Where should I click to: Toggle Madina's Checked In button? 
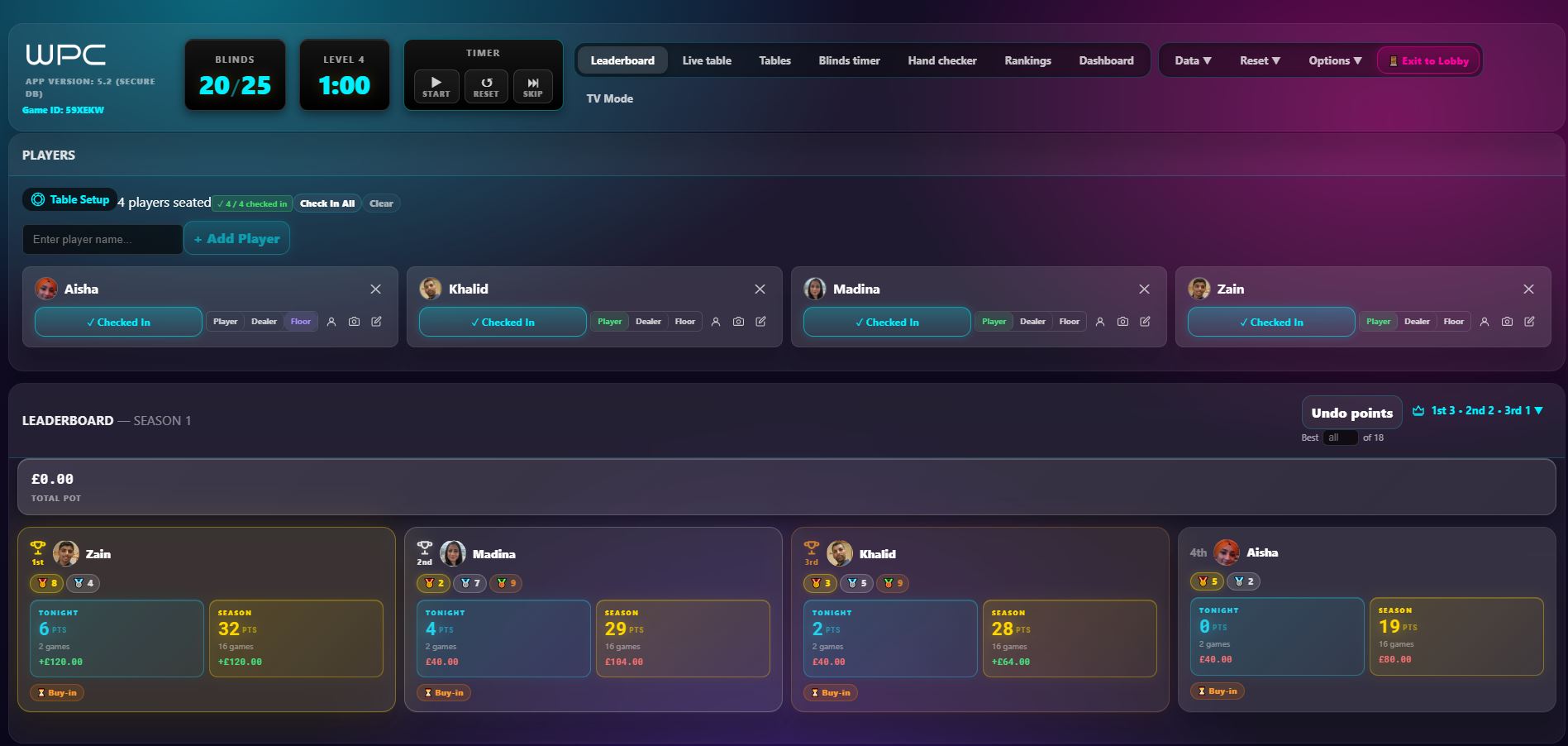pyautogui.click(x=887, y=322)
